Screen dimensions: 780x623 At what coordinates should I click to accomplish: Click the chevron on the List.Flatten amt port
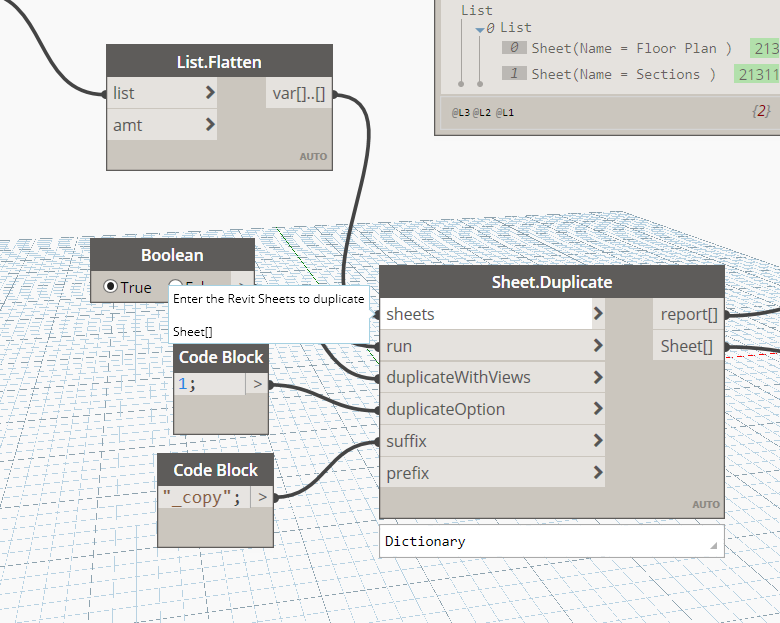click(210, 125)
